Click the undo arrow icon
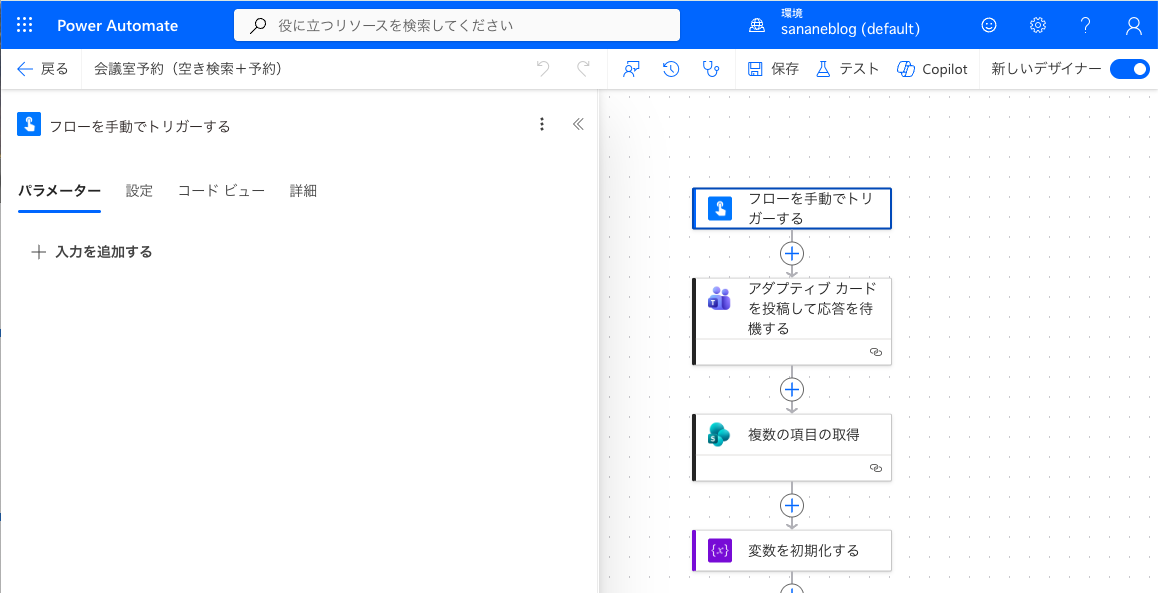 point(543,69)
